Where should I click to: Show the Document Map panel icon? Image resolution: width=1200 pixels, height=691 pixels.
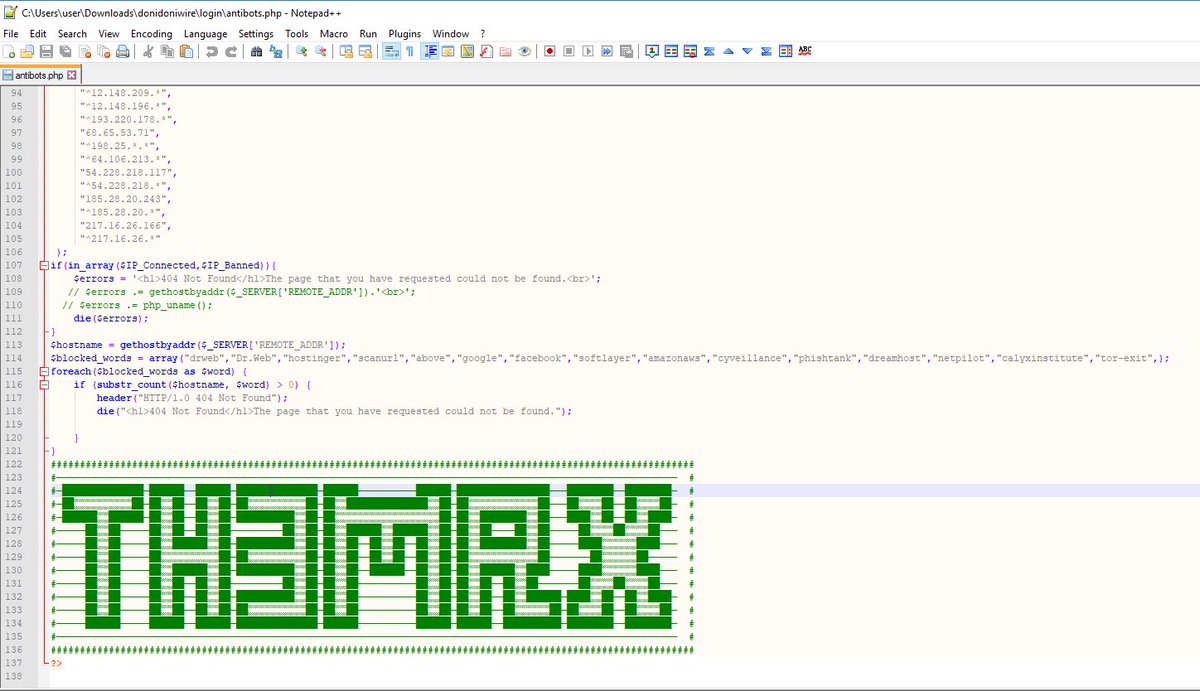click(x=467, y=51)
